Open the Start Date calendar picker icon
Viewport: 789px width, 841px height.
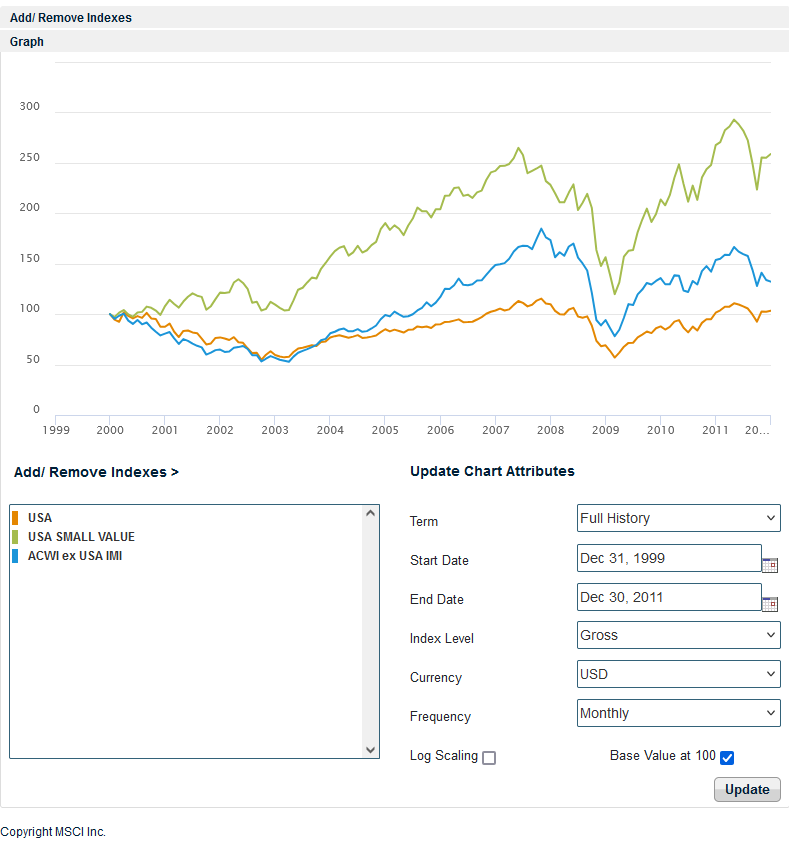(x=770, y=565)
